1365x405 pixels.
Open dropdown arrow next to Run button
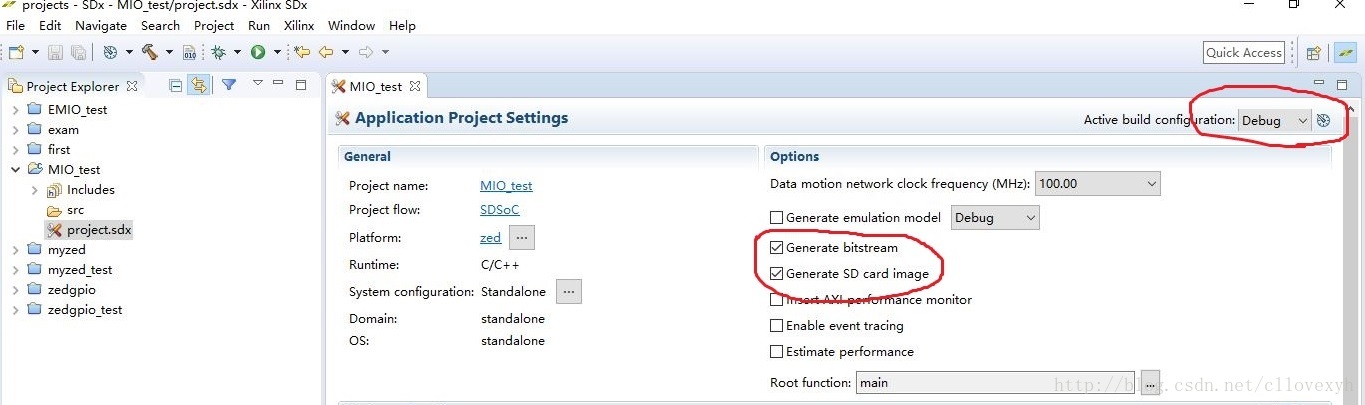(277, 52)
